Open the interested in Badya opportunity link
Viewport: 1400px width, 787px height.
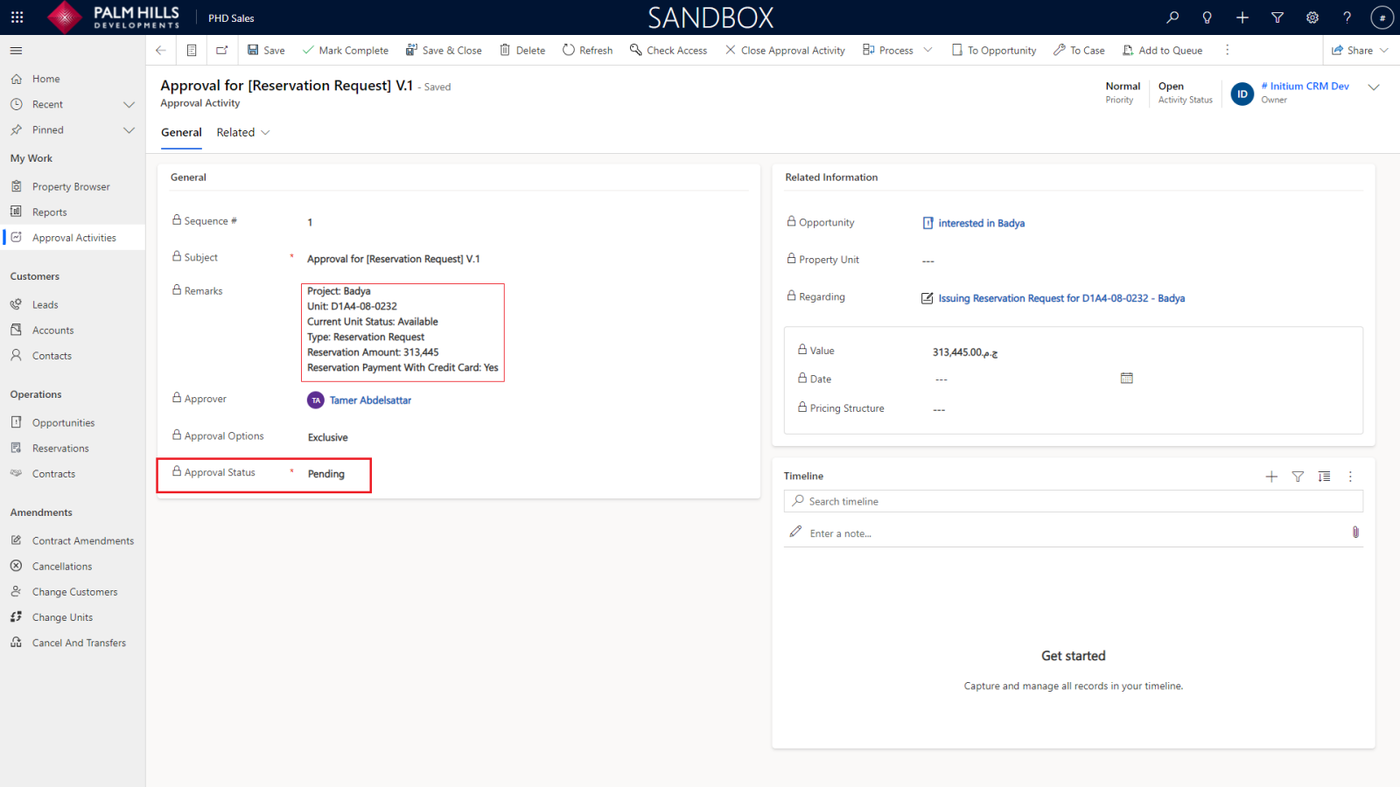coord(981,223)
